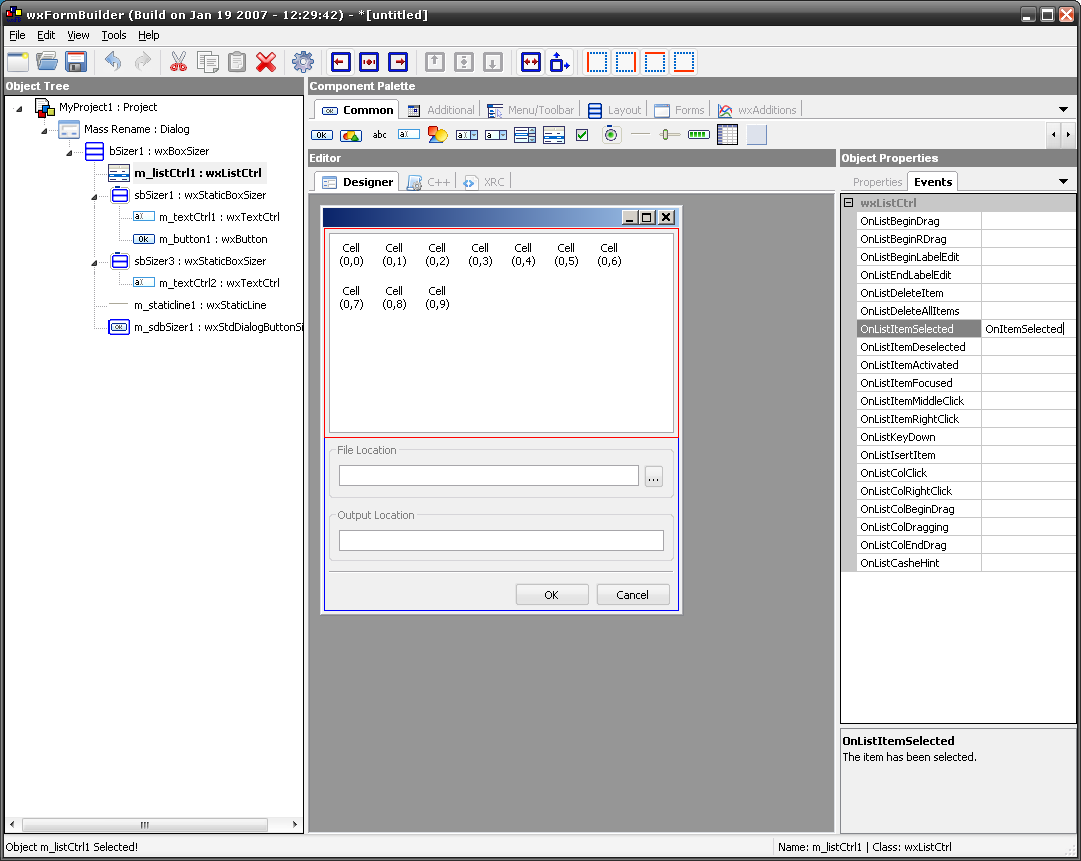Screen dimensions: 1081x861
Task: Click the Expand layout toolbar icon
Action: pyautogui.click(x=531, y=62)
